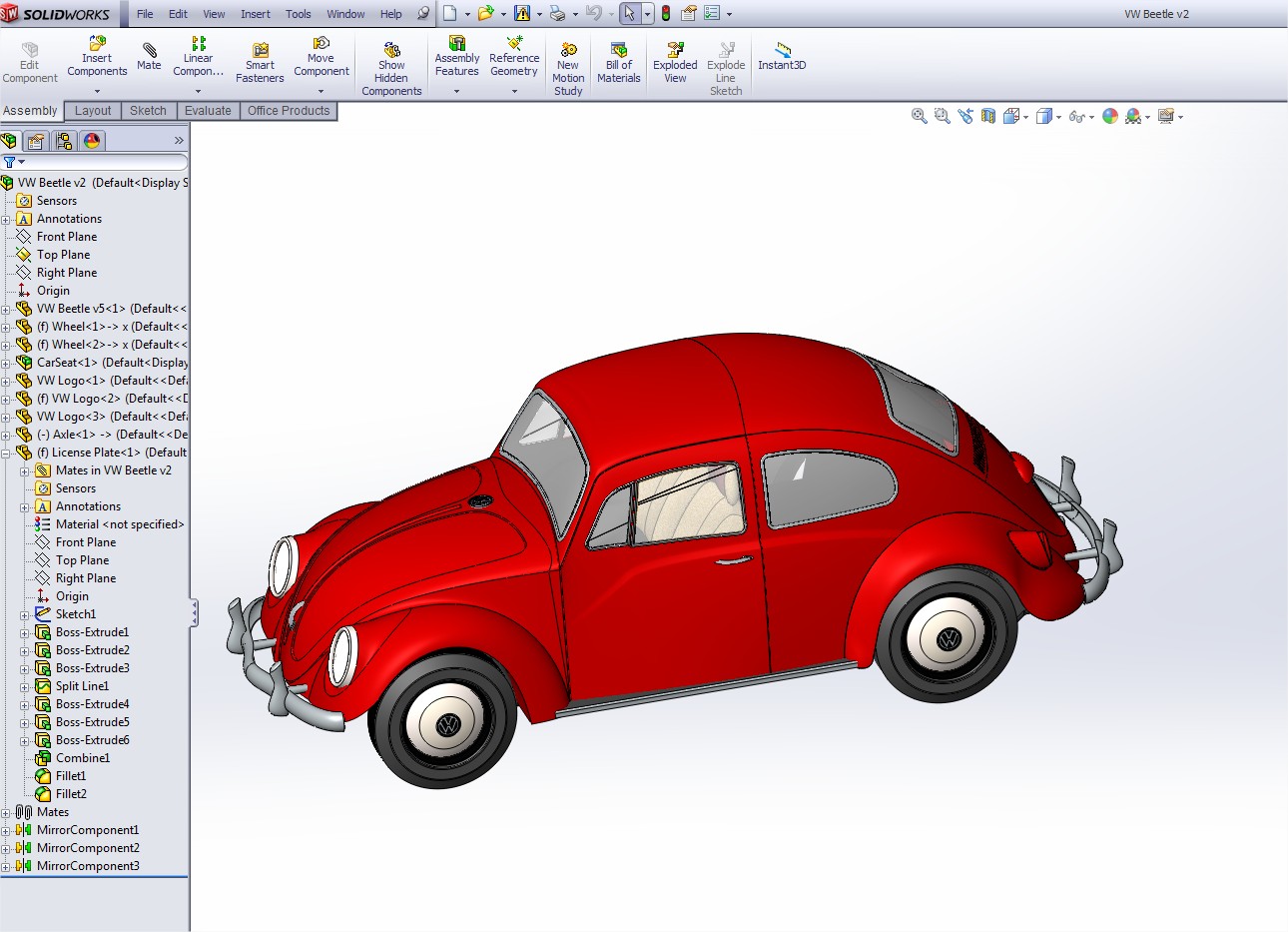Screen dimensions: 1288x932
Task: Switch to the Sketch tab
Action: (148, 111)
